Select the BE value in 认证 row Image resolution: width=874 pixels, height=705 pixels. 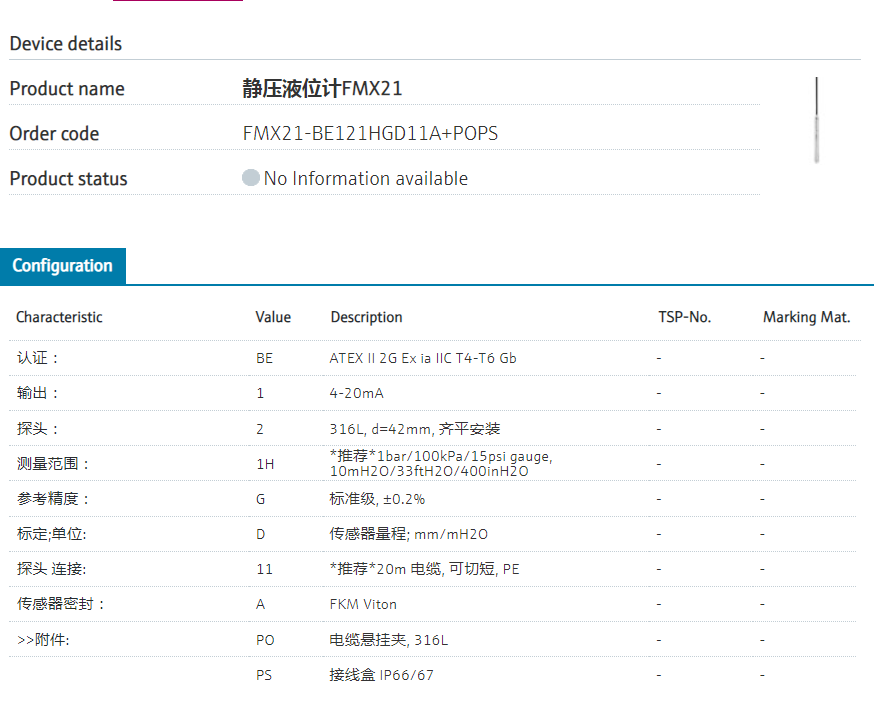(x=264, y=358)
